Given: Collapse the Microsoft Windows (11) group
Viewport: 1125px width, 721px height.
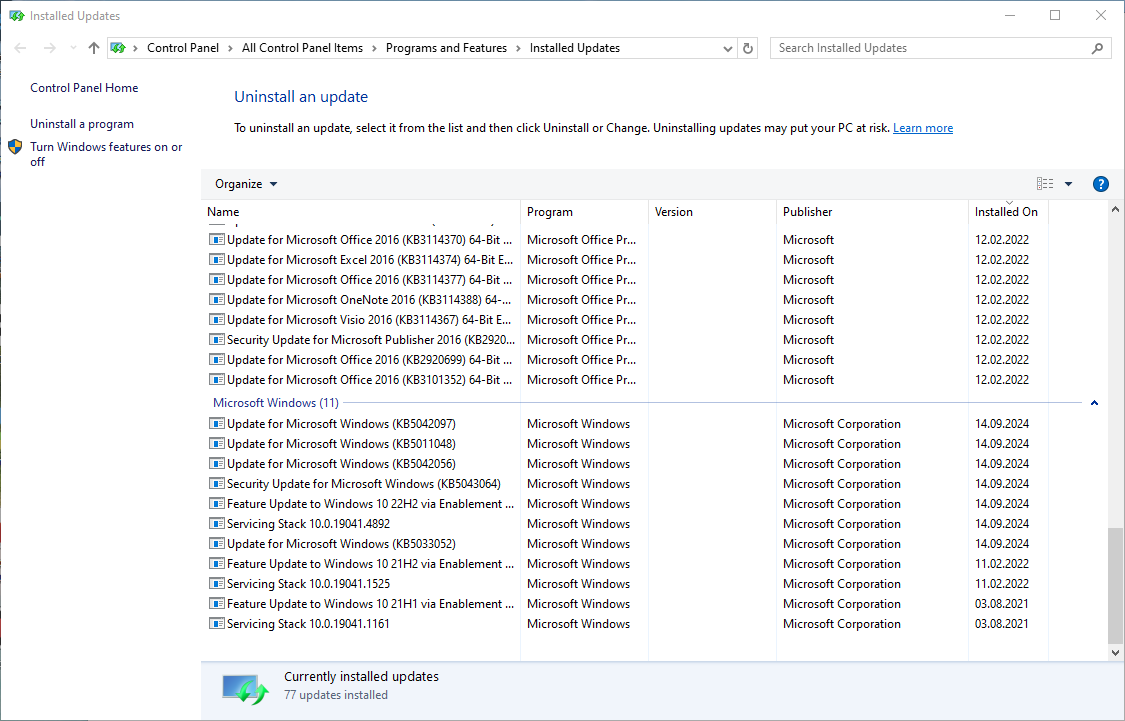Looking at the screenshot, I should pyautogui.click(x=1094, y=403).
